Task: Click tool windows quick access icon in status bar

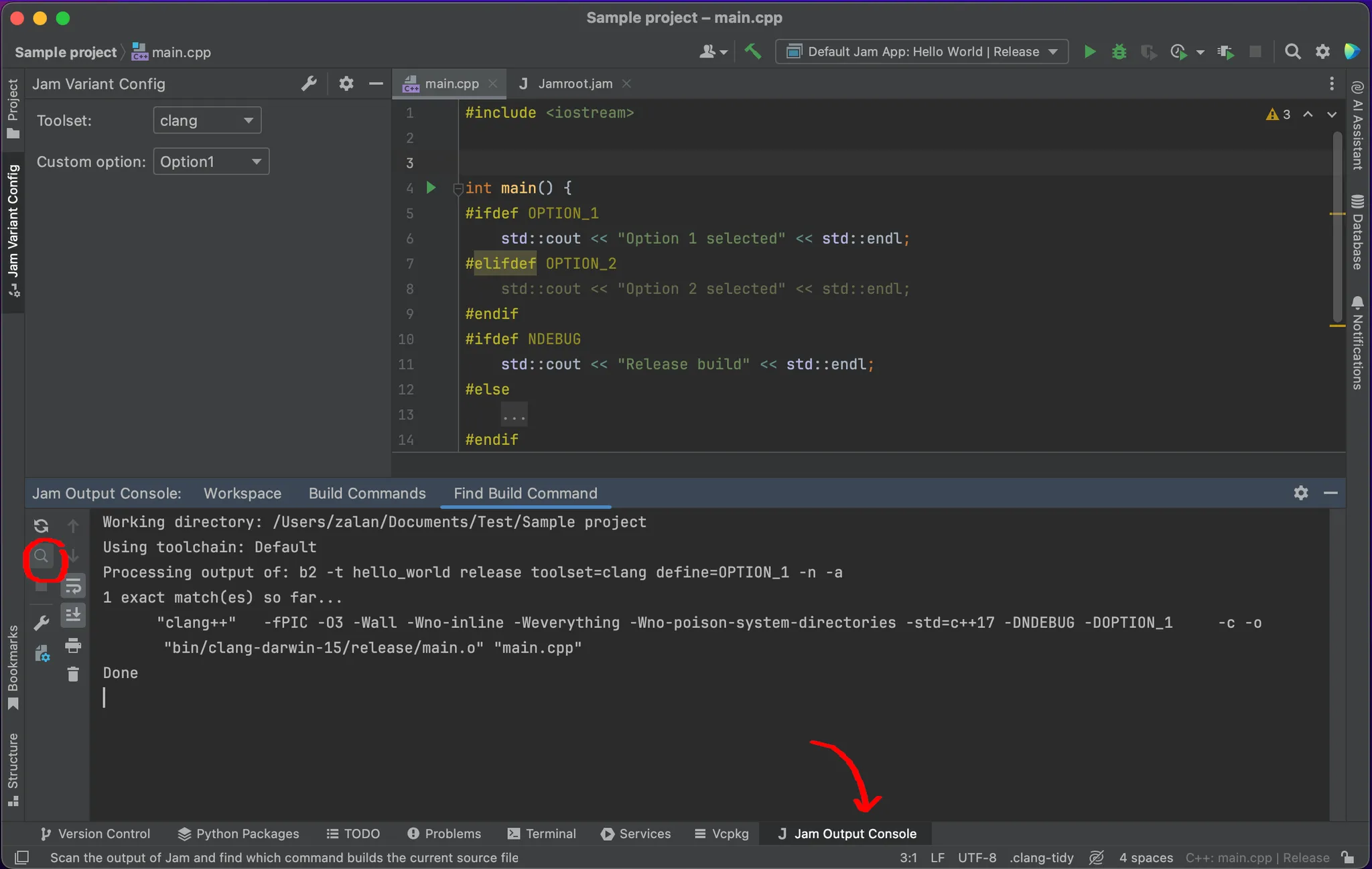Action: pyautogui.click(x=21, y=858)
